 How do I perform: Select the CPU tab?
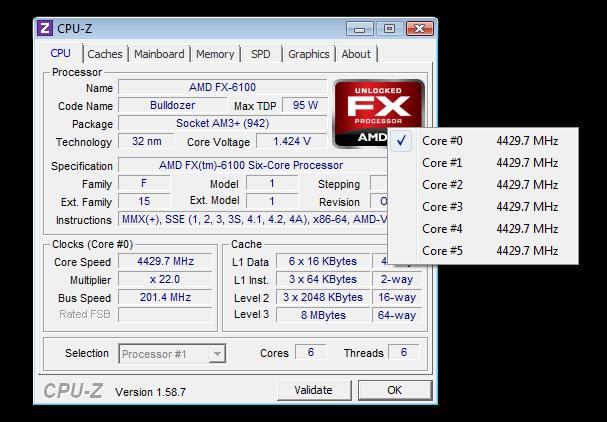point(61,53)
